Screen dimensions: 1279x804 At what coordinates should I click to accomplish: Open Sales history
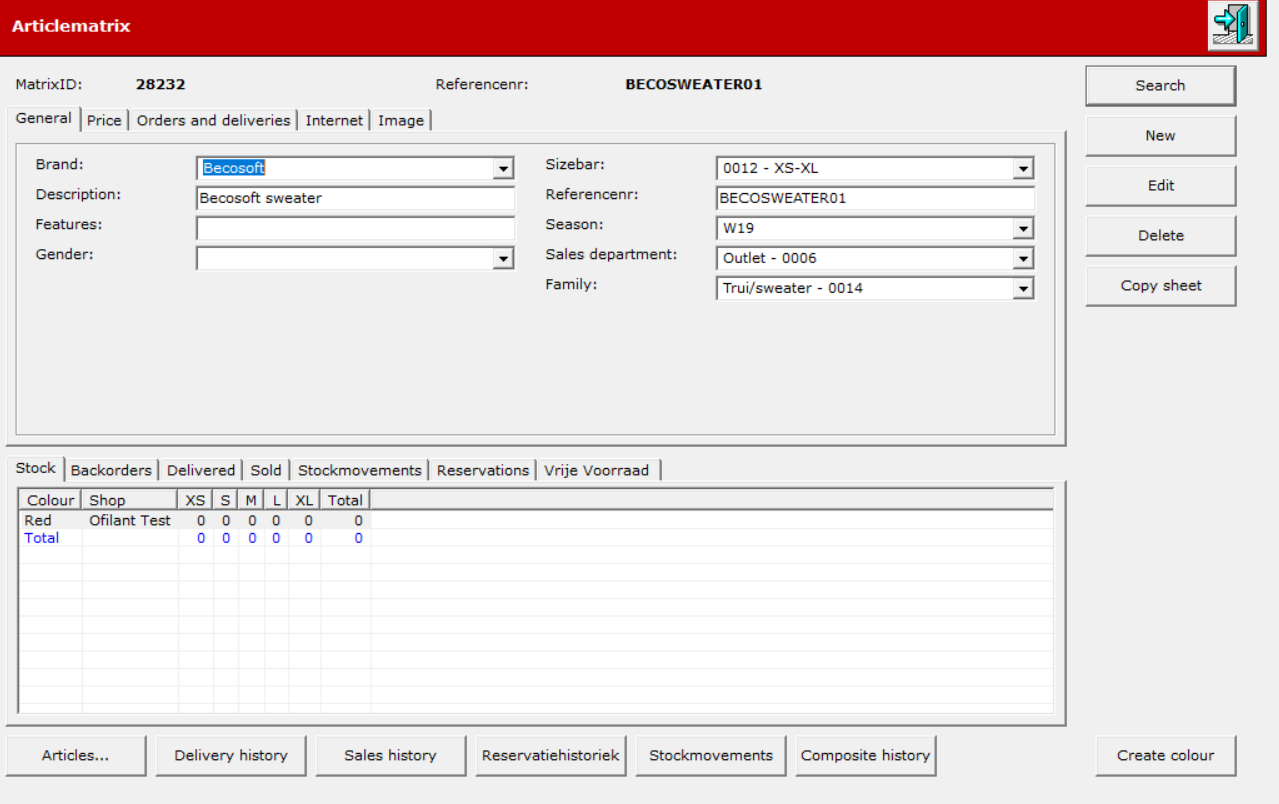tap(390, 756)
